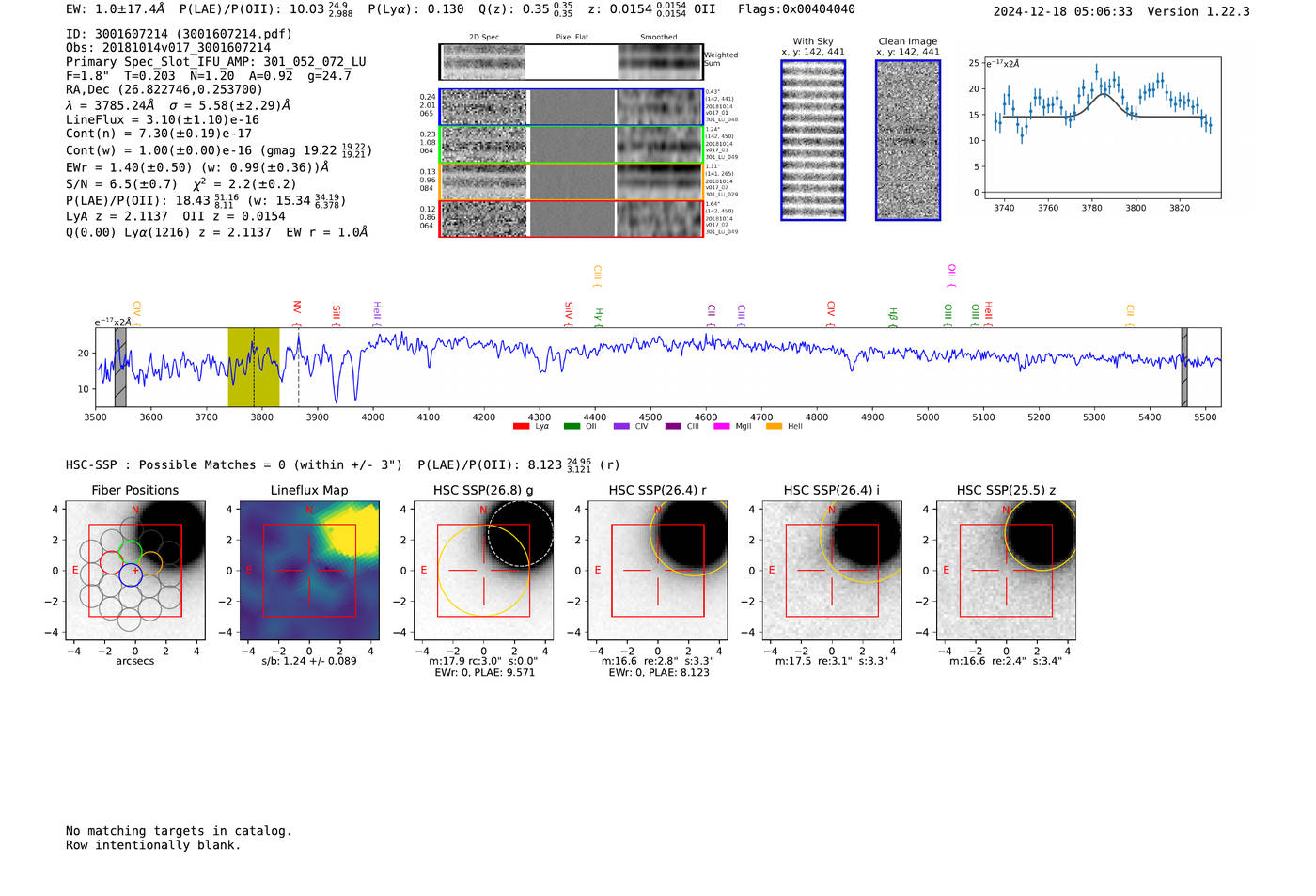This screenshot has height=896, width=1316.
Task: Click the With Sky cutout image
Action: [x=813, y=140]
